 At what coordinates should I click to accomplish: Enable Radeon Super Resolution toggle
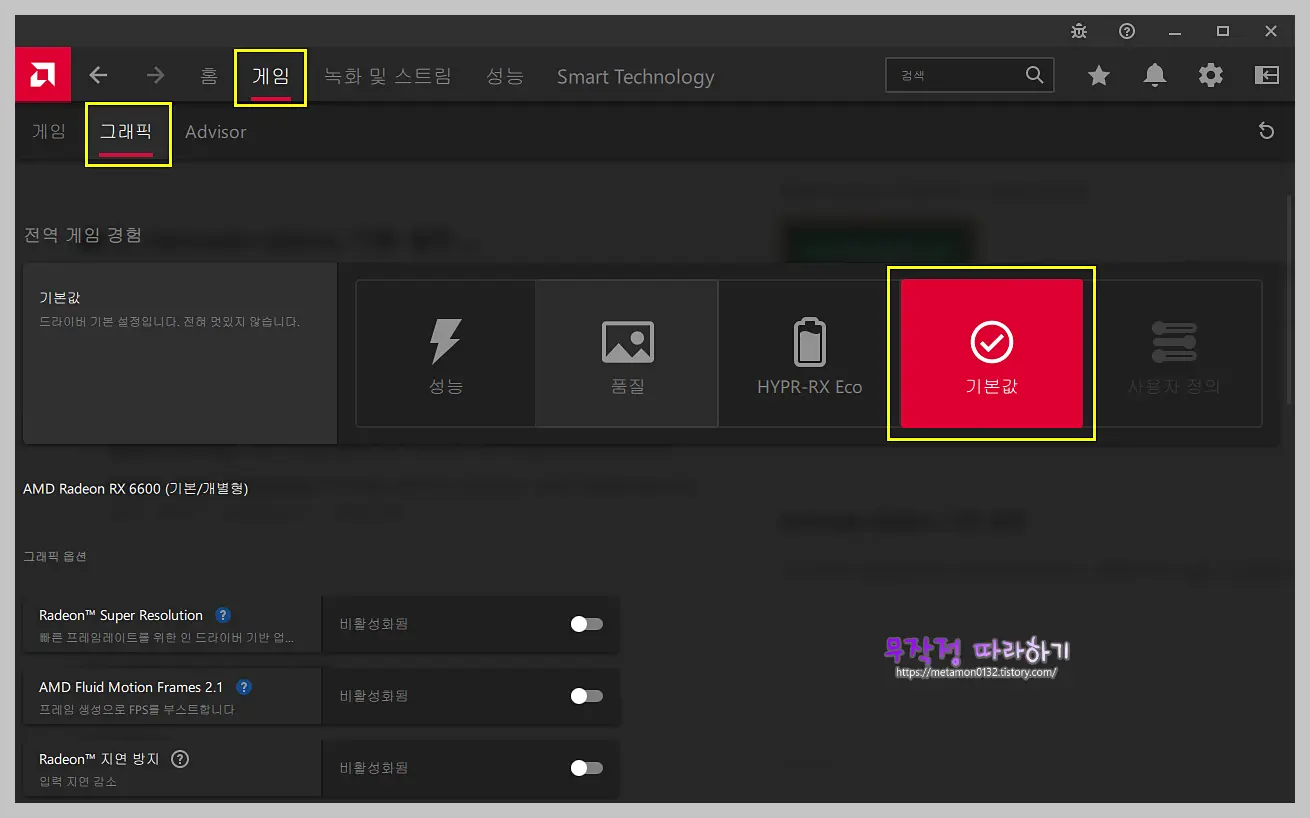pos(586,624)
